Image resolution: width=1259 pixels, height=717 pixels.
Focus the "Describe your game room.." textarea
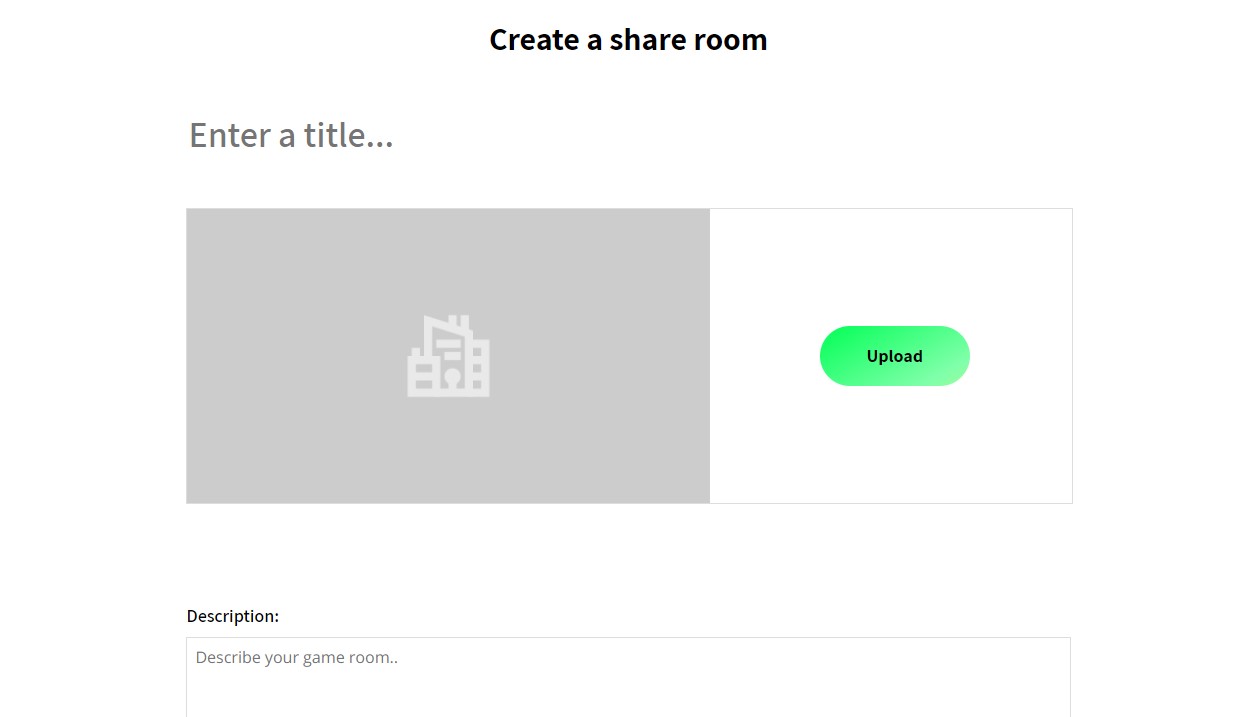[628, 677]
